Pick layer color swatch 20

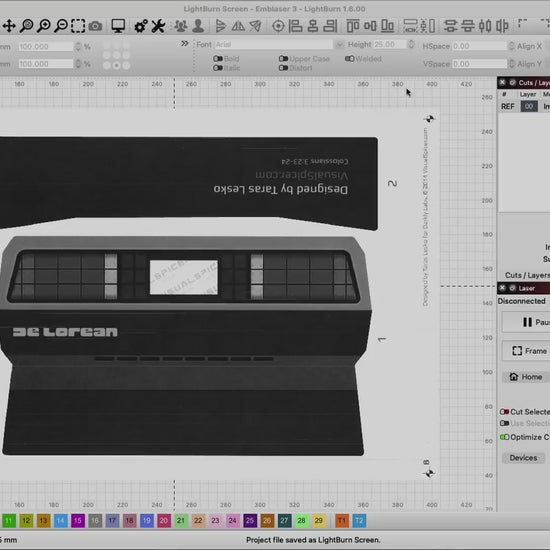point(164,521)
